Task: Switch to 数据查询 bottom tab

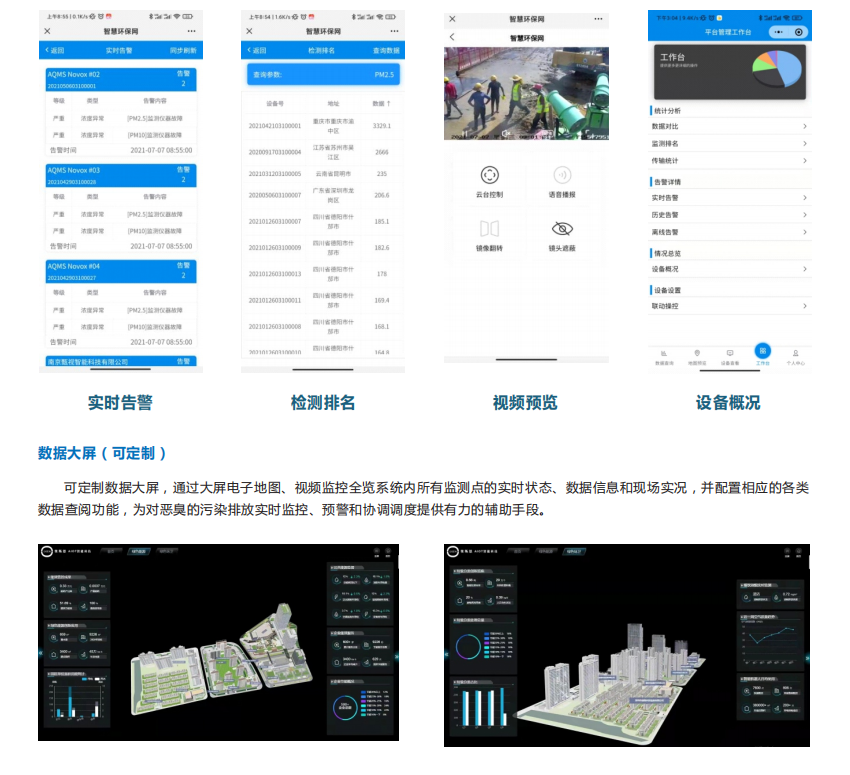Action: pyautogui.click(x=664, y=357)
